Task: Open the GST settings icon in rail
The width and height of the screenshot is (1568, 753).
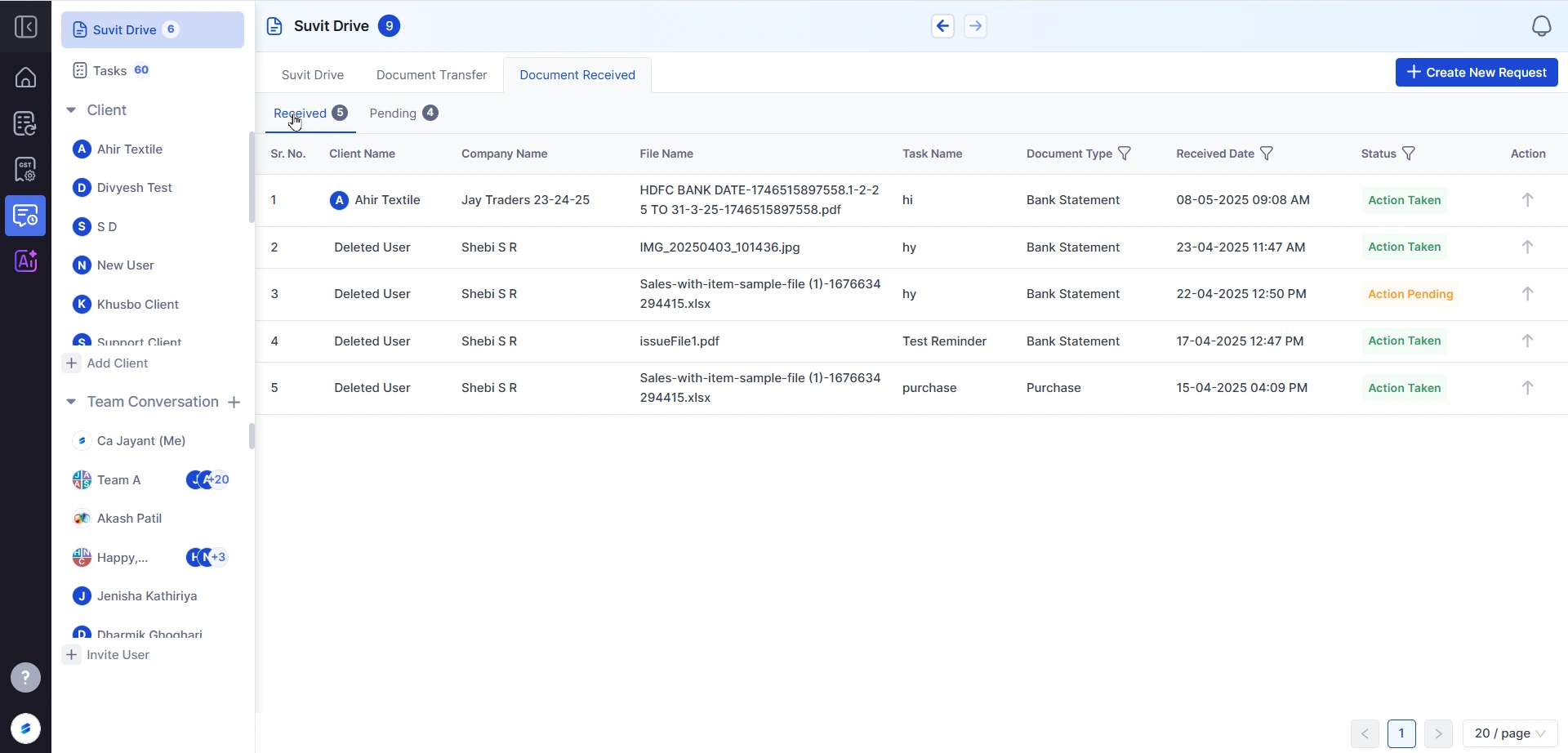Action: coord(25,170)
